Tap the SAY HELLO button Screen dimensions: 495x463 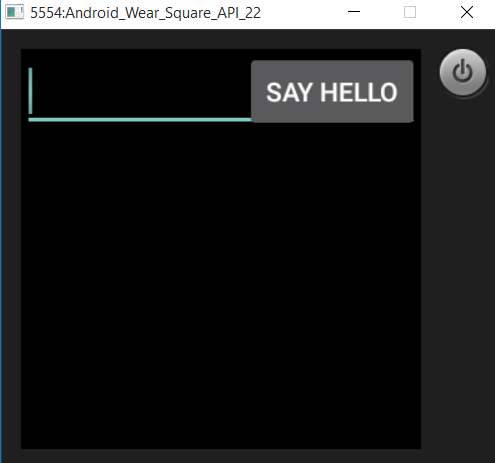tap(332, 91)
